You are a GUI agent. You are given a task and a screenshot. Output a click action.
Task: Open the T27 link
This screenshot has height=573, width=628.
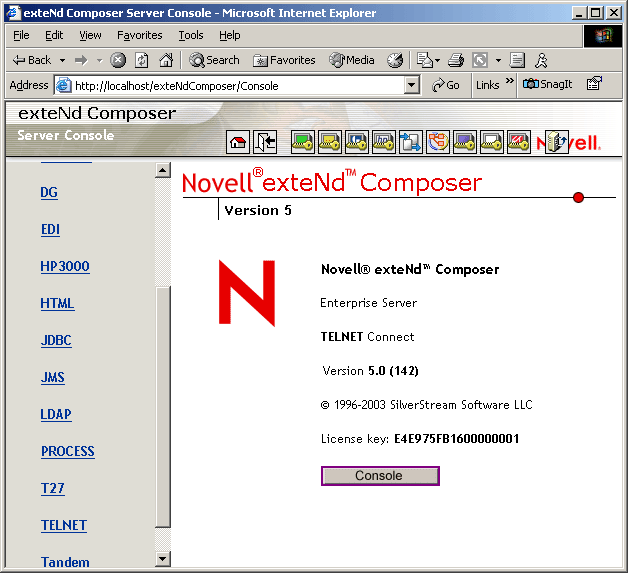52,488
